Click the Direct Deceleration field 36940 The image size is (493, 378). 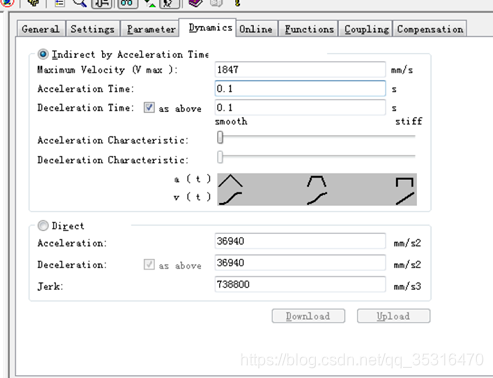click(x=300, y=263)
